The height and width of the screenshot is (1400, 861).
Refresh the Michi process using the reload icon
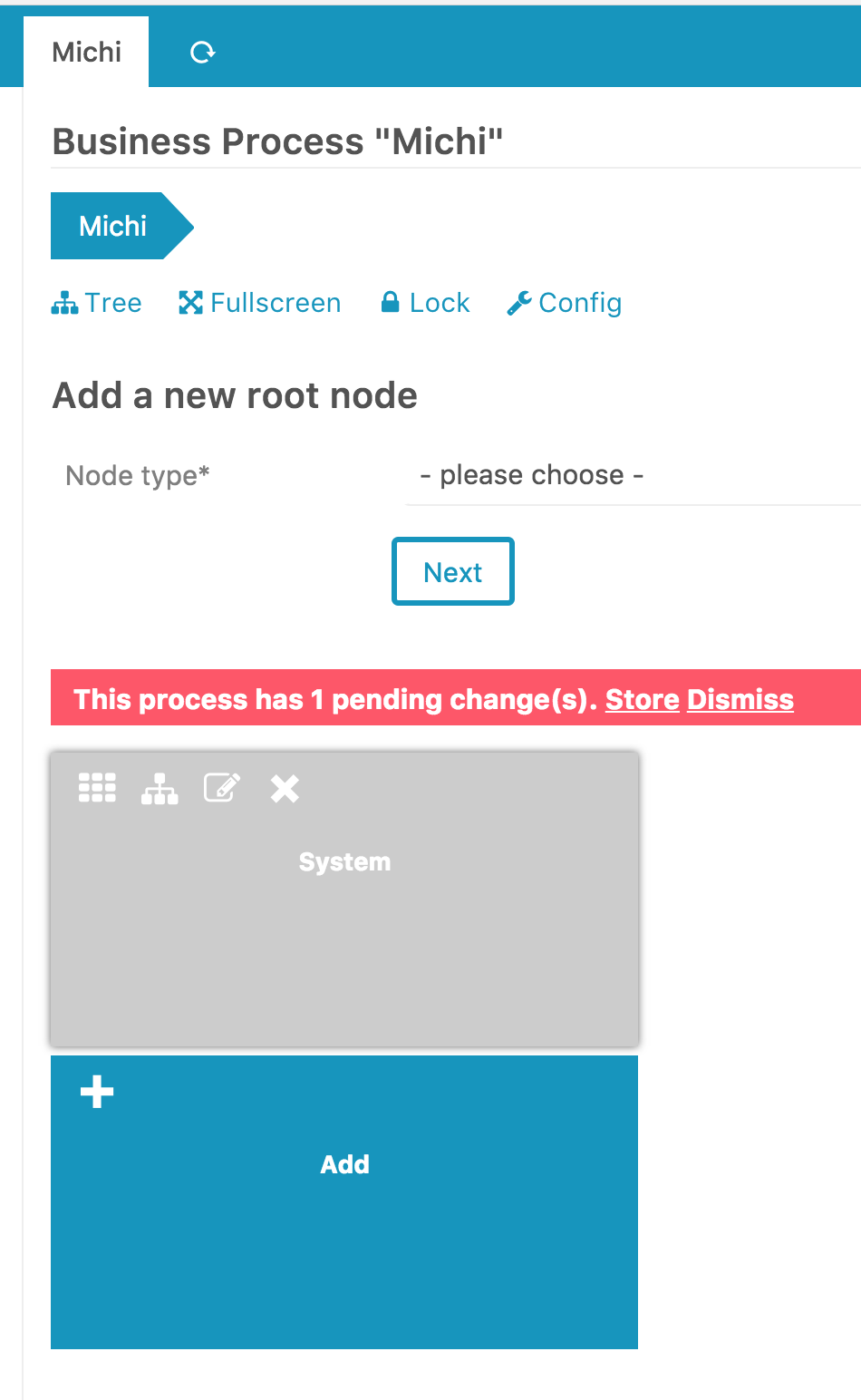203,52
